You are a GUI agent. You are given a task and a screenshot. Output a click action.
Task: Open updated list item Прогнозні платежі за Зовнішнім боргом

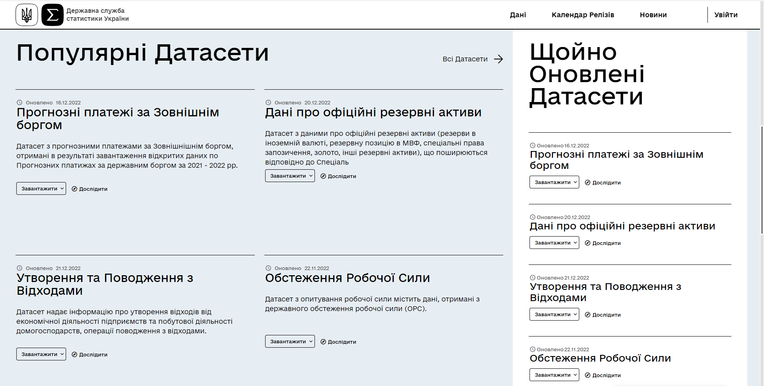click(616, 160)
